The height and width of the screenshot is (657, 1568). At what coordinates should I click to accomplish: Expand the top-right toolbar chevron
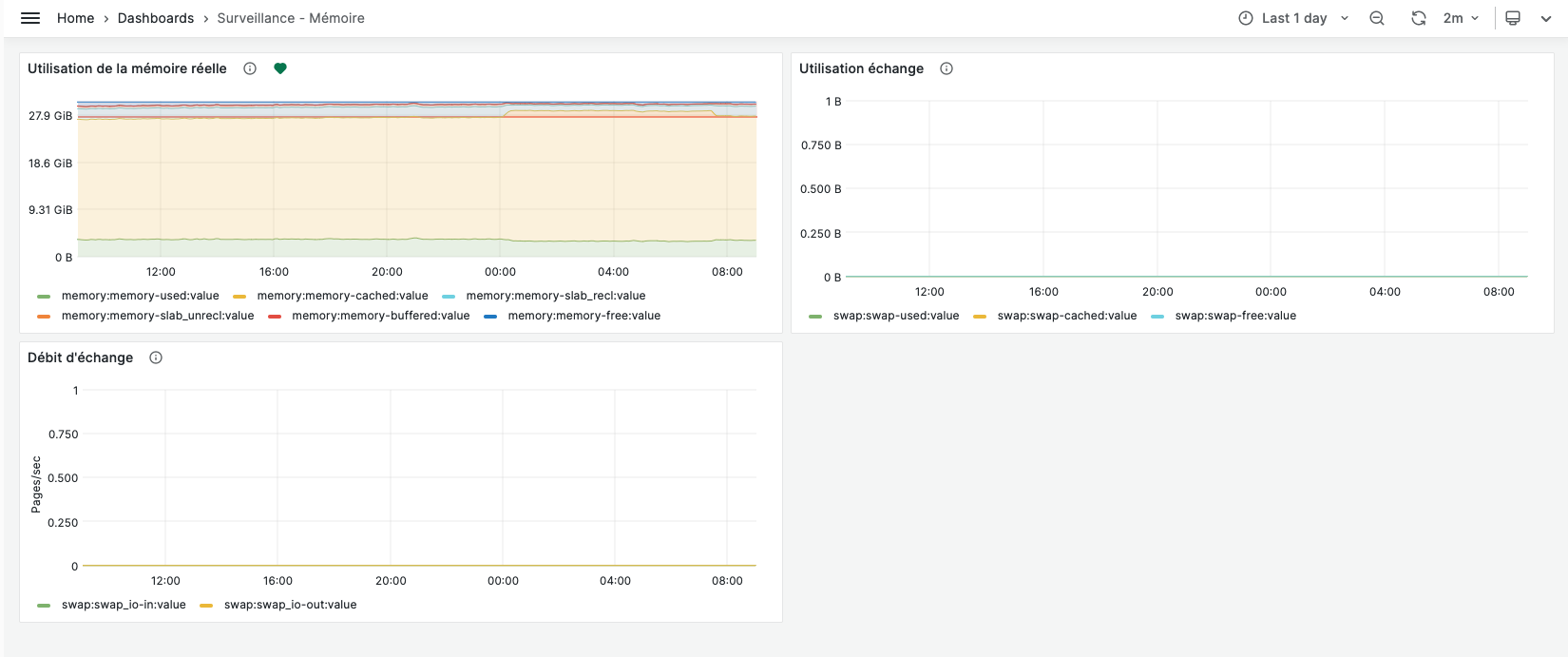(1546, 18)
